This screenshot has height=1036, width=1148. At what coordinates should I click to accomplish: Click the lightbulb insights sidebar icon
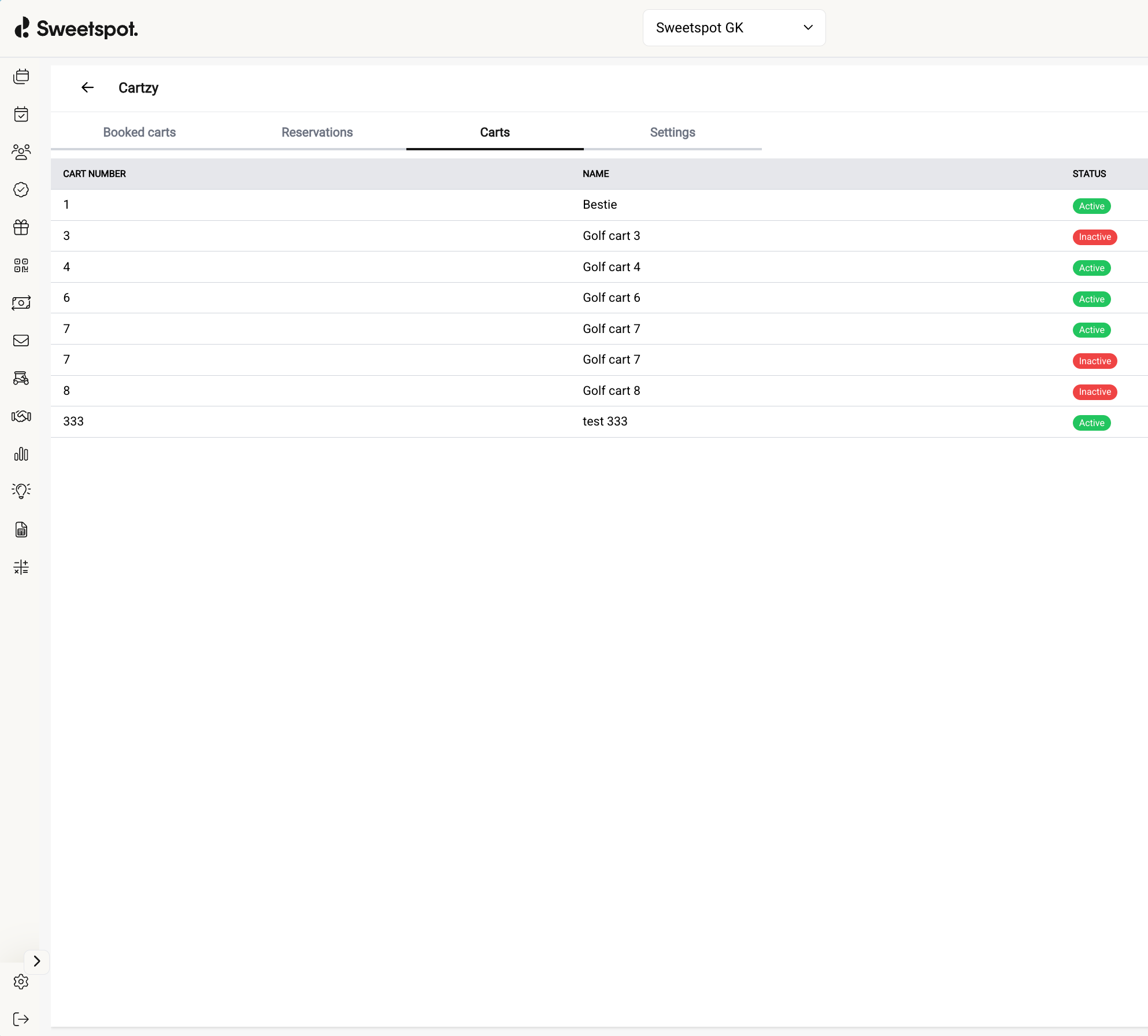pos(21,491)
